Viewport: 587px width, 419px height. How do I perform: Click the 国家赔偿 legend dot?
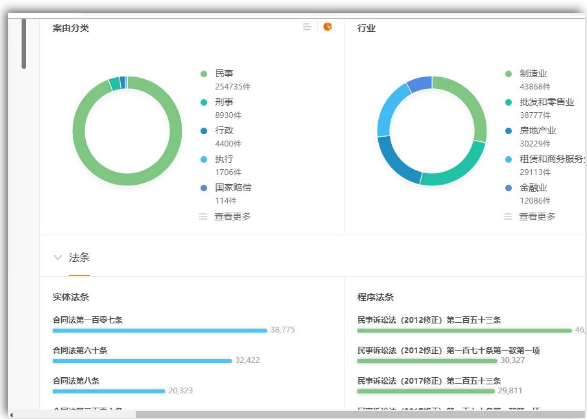pos(204,188)
